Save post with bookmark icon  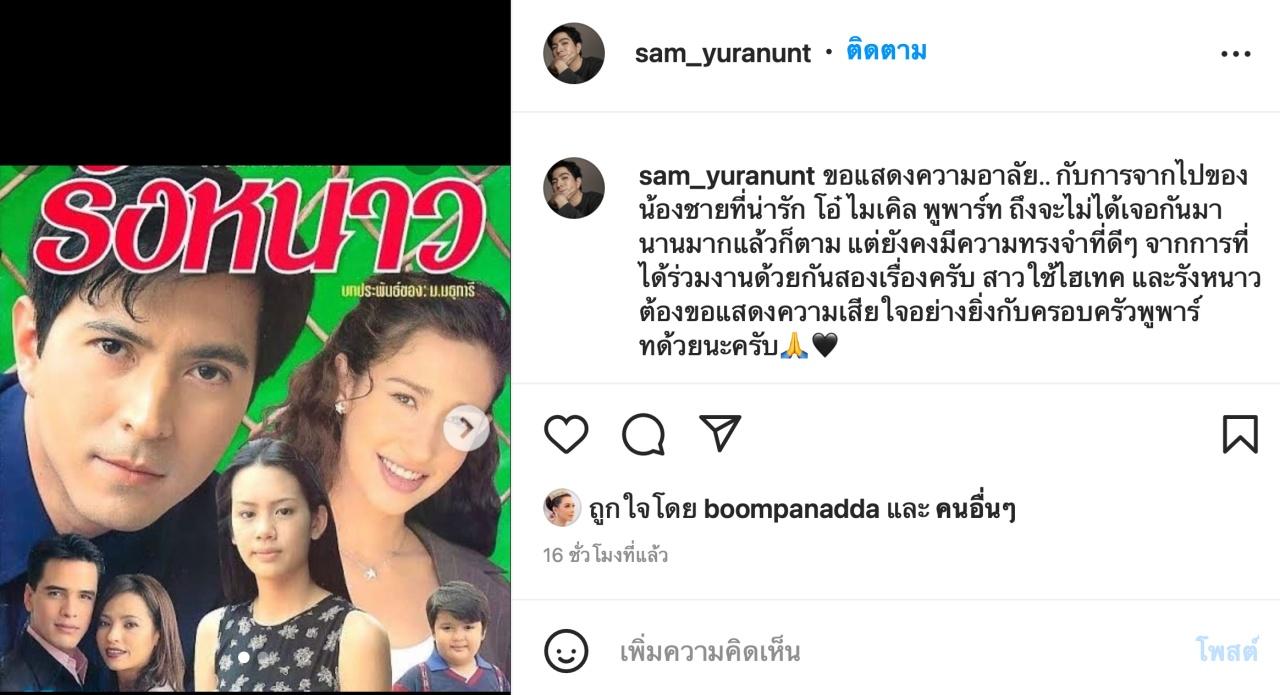click(x=1240, y=434)
